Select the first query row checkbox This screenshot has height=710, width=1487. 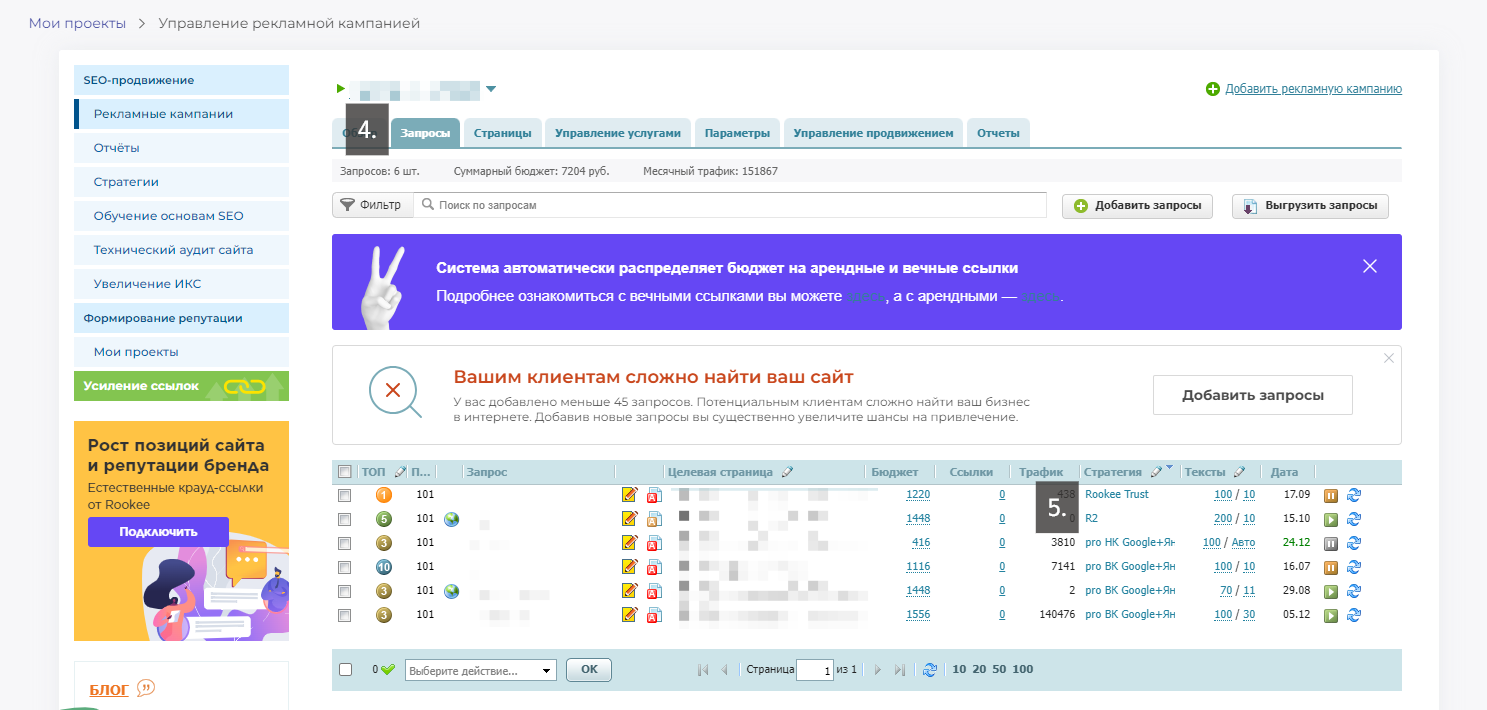(344, 494)
